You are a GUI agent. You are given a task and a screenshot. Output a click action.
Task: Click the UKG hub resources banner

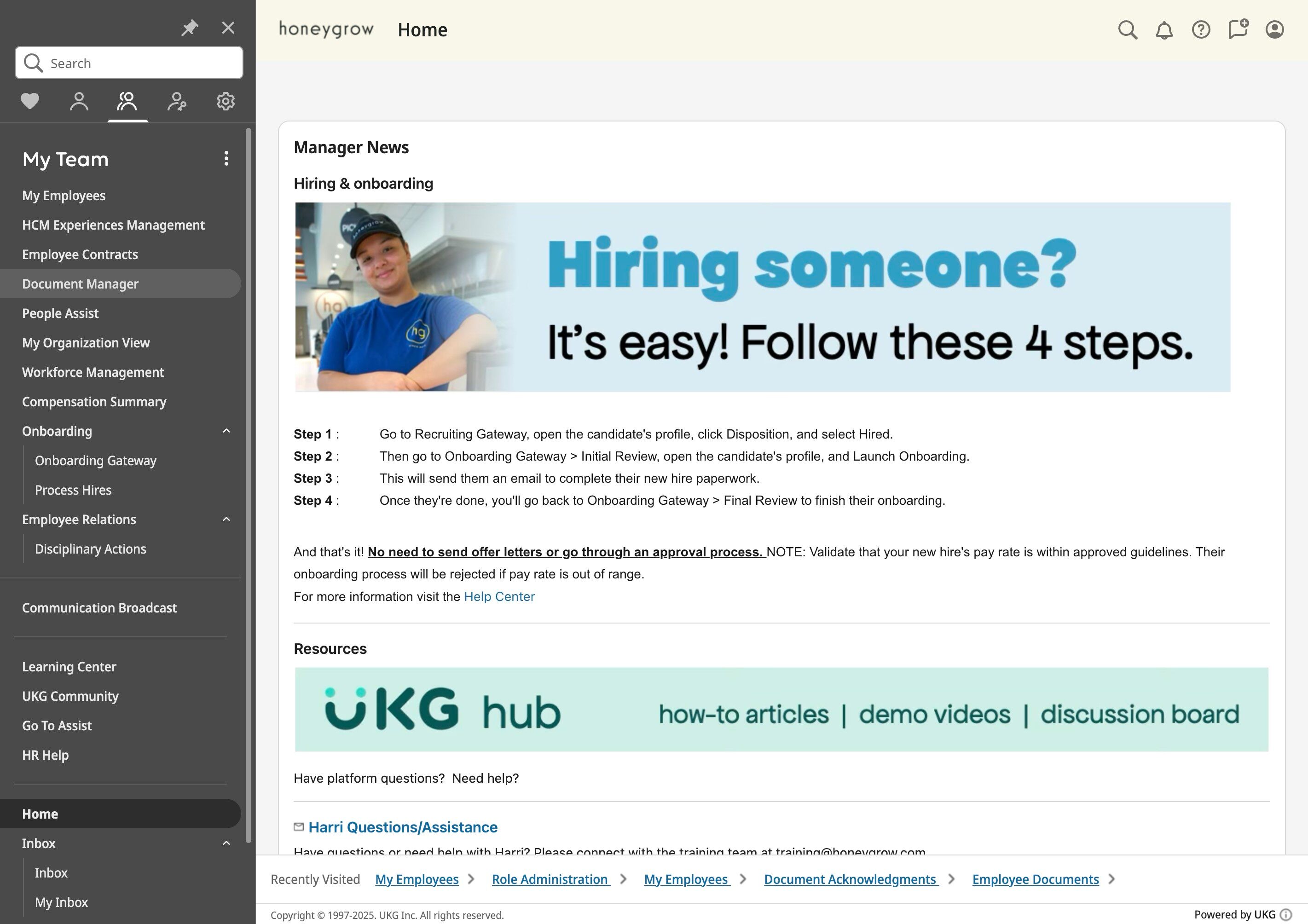781,709
